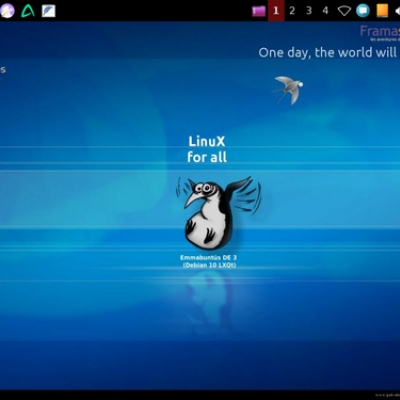Open the Wi-Fi network tray icon
The image size is (400, 400).
[x=344, y=11]
